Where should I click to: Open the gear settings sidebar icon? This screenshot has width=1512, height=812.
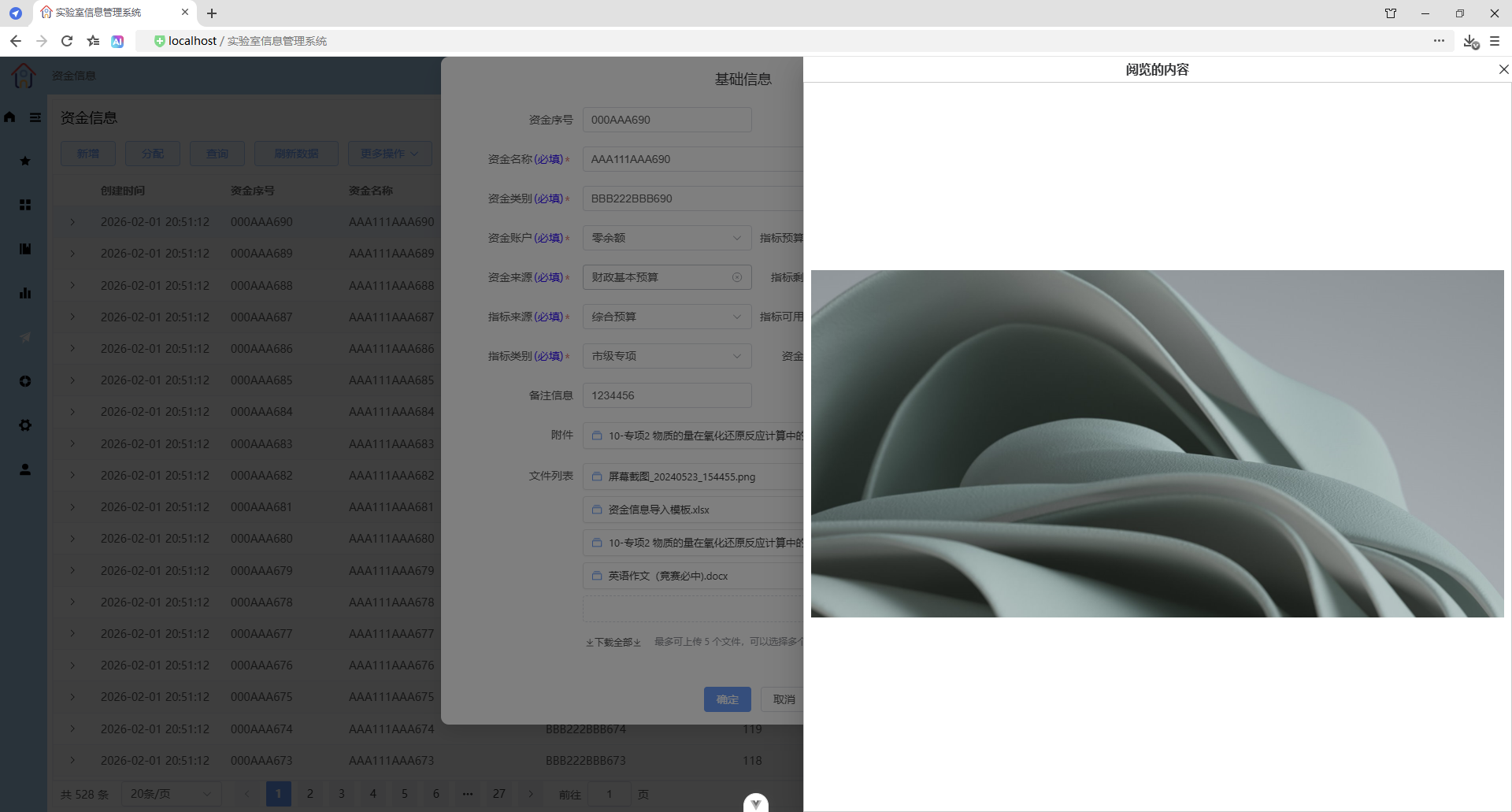pos(25,425)
